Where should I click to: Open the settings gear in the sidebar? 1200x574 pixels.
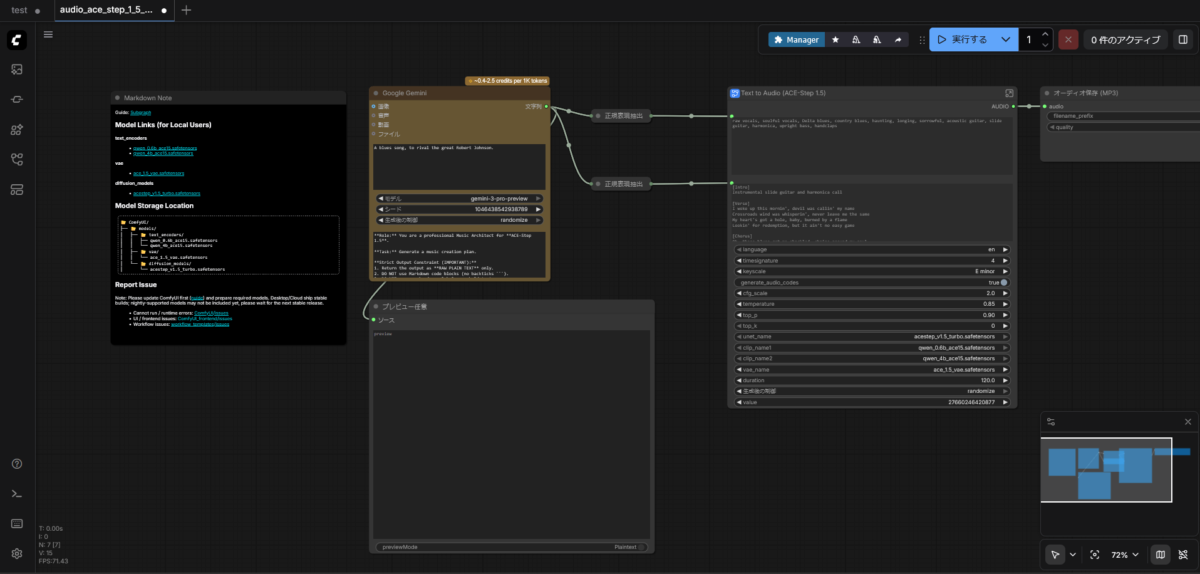pos(17,553)
